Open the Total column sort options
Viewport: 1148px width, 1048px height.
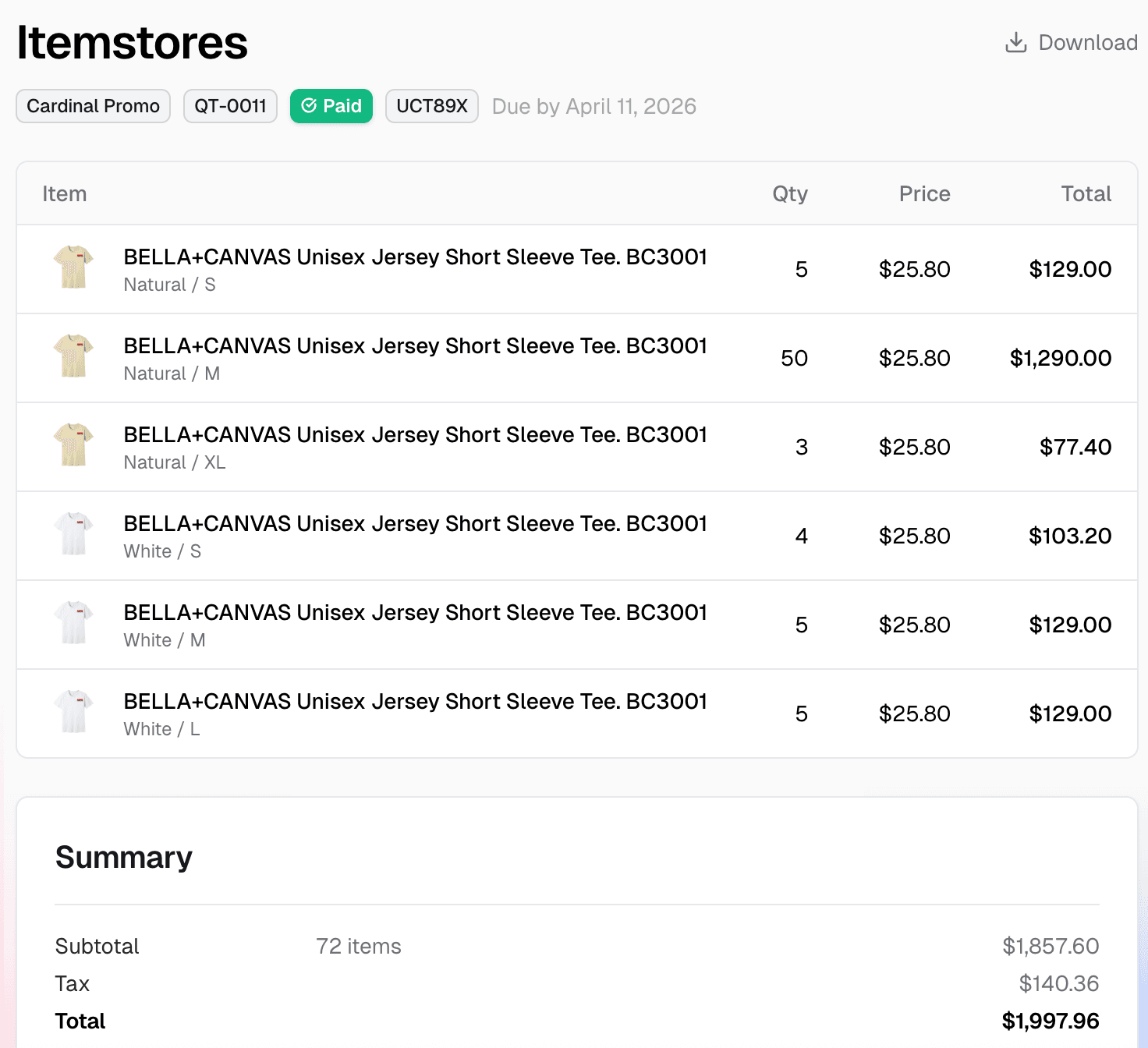pos(1086,193)
